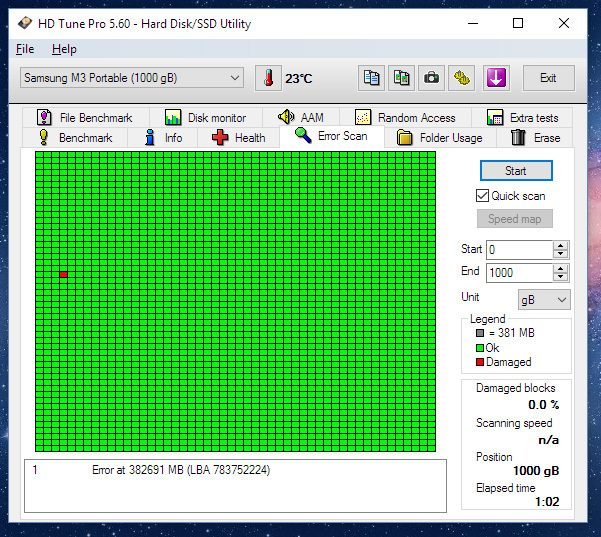Click the Start scan button
Viewport: 601px width, 537px height.
516,171
